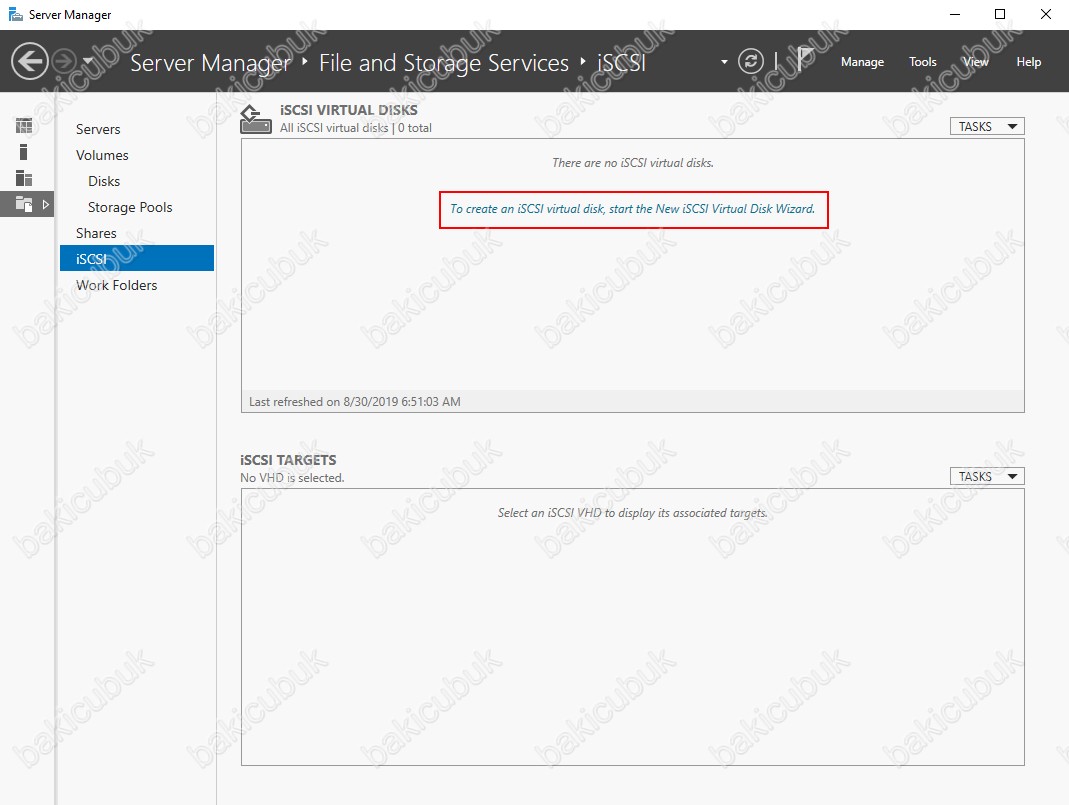Click 'No VHD is selected.' text
This screenshot has width=1069, height=805.
(292, 478)
